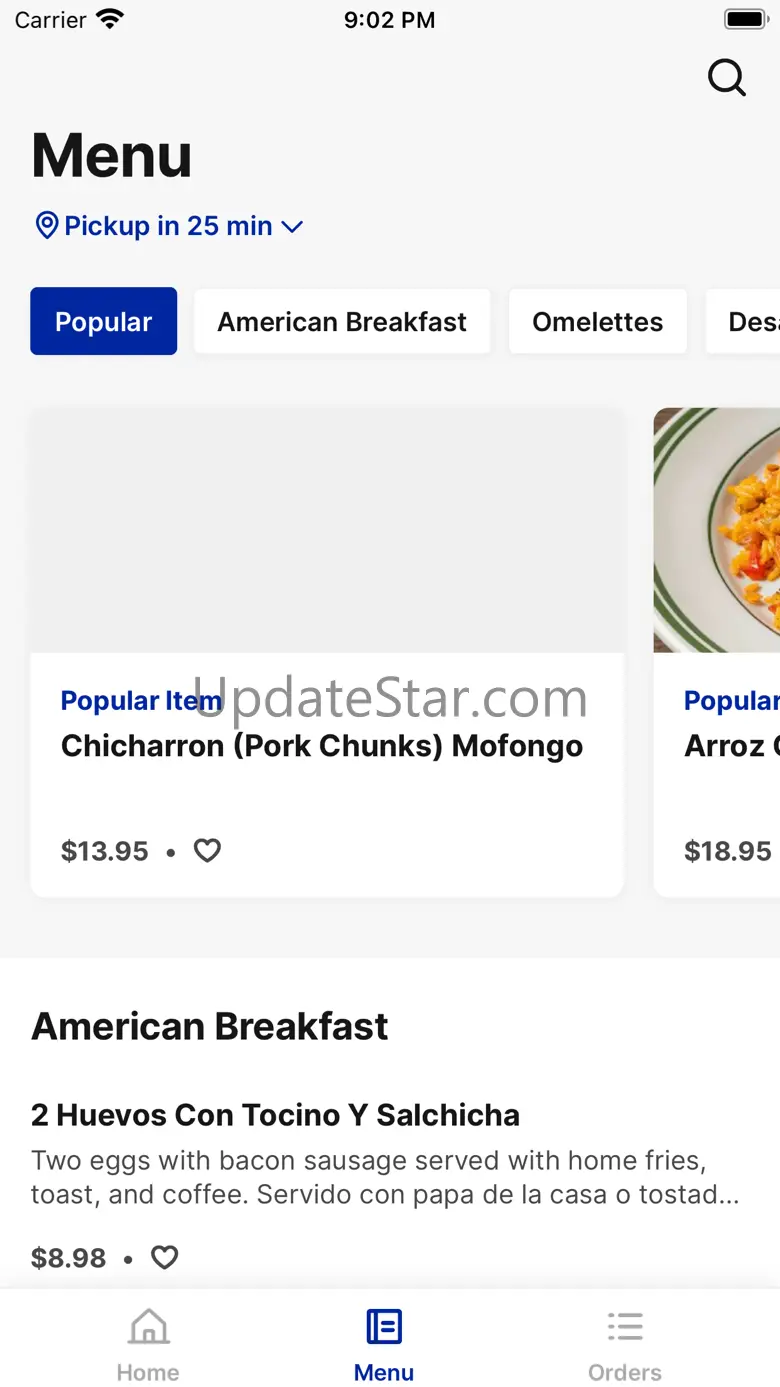780x1387 pixels.
Task: Open the search magnifier icon
Action: point(727,77)
